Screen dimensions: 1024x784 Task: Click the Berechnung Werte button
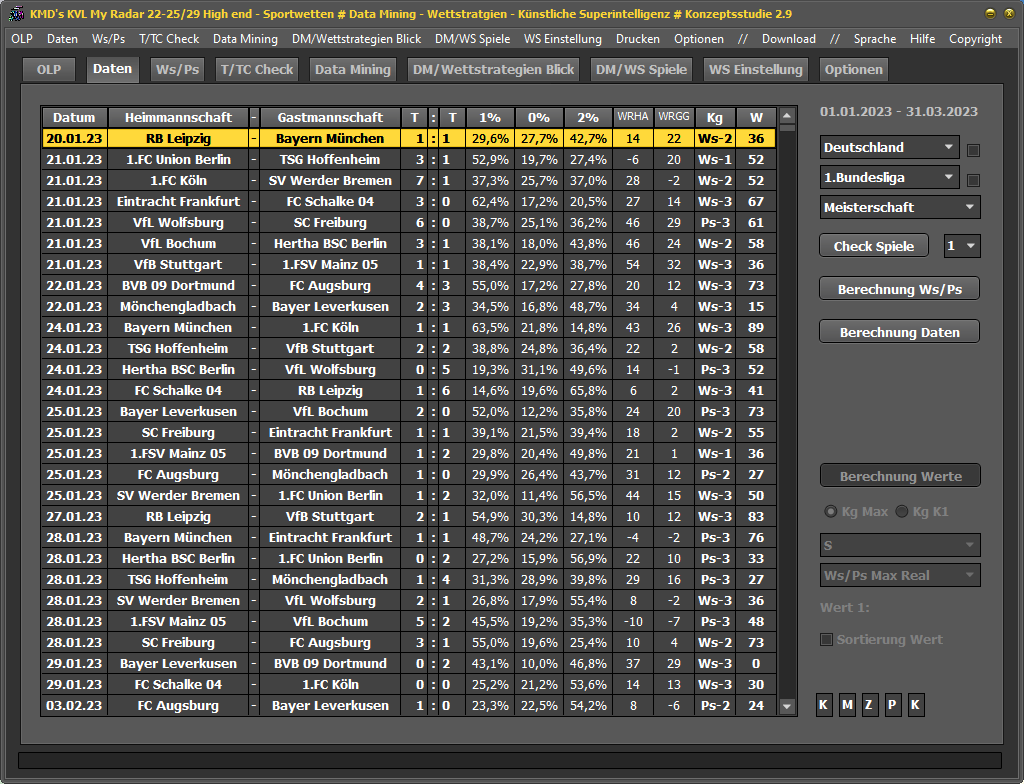[901, 476]
